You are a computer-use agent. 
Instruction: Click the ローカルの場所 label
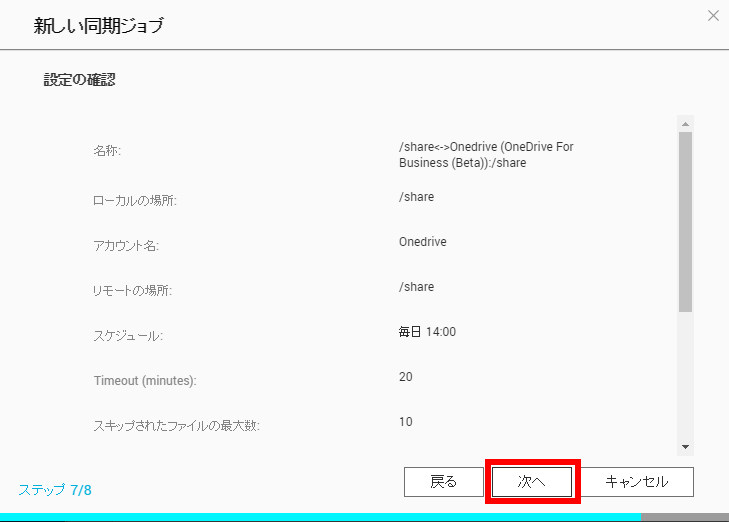point(135,200)
